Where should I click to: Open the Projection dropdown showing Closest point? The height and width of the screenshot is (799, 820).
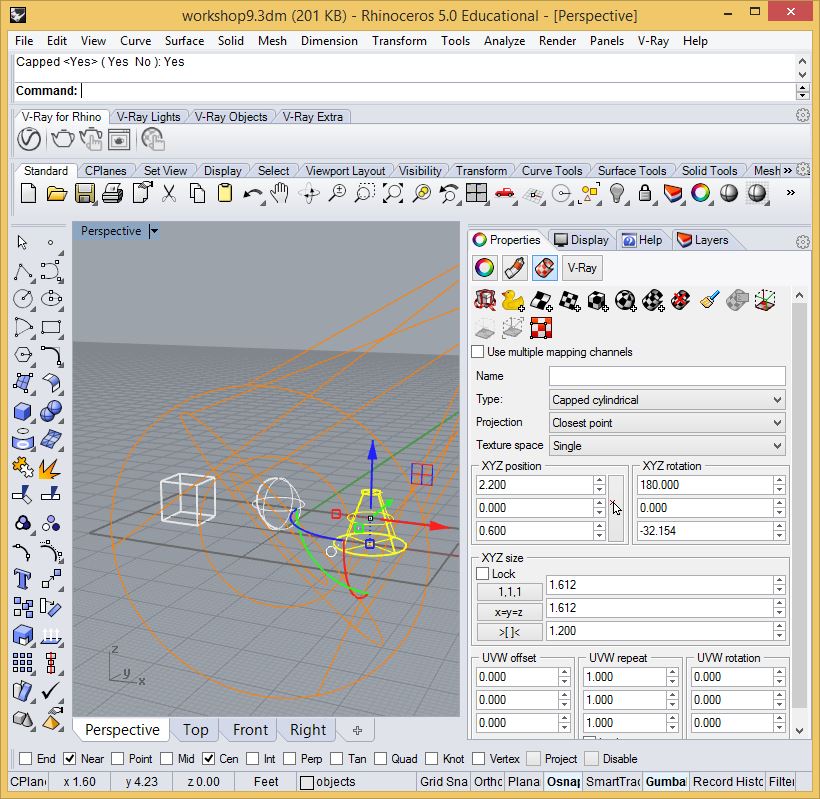(667, 423)
